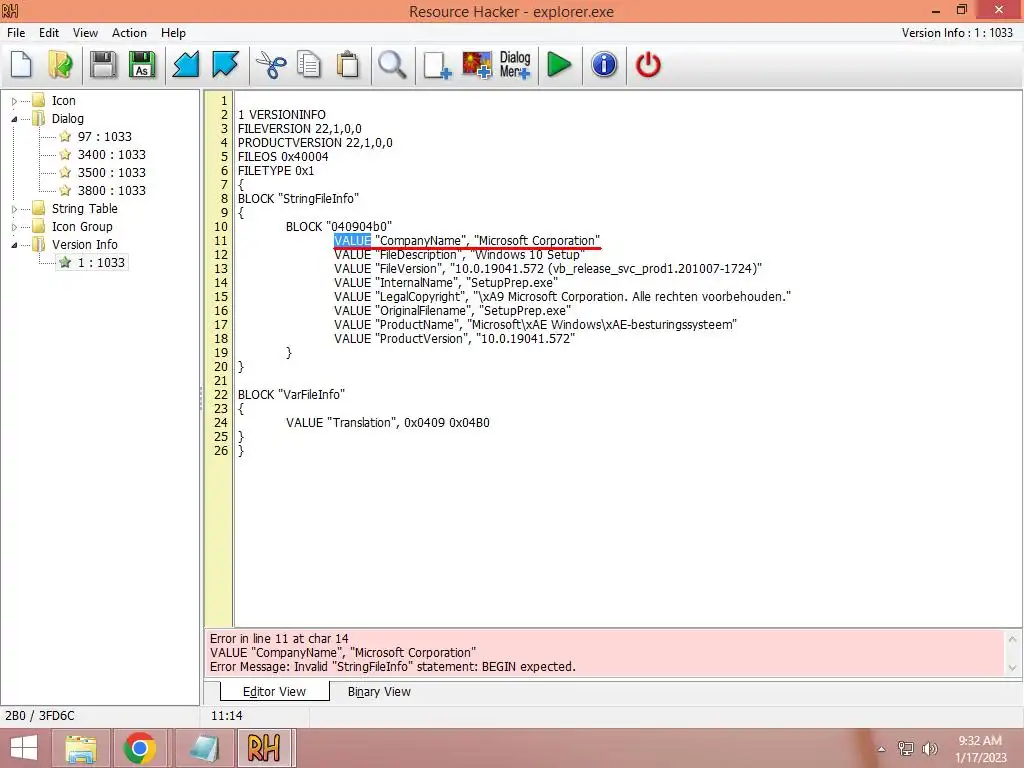Image resolution: width=1024 pixels, height=768 pixels.
Task: Click the Add empty resource icon
Action: click(x=436, y=65)
